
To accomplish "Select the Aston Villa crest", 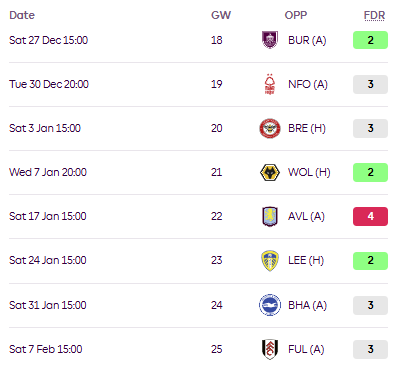I will pos(270,216).
